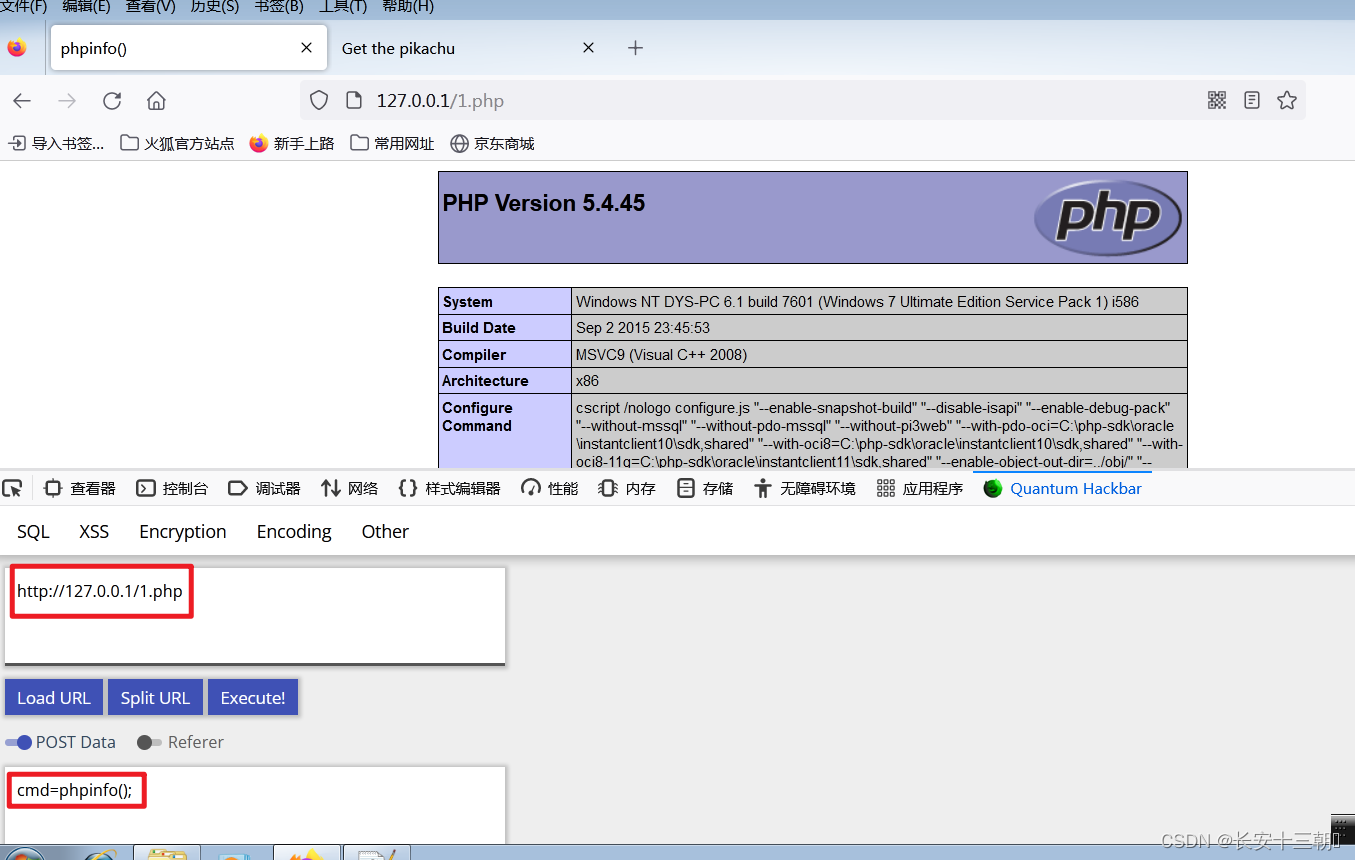Click the Load URL button
This screenshot has height=860, width=1355.
(54, 698)
